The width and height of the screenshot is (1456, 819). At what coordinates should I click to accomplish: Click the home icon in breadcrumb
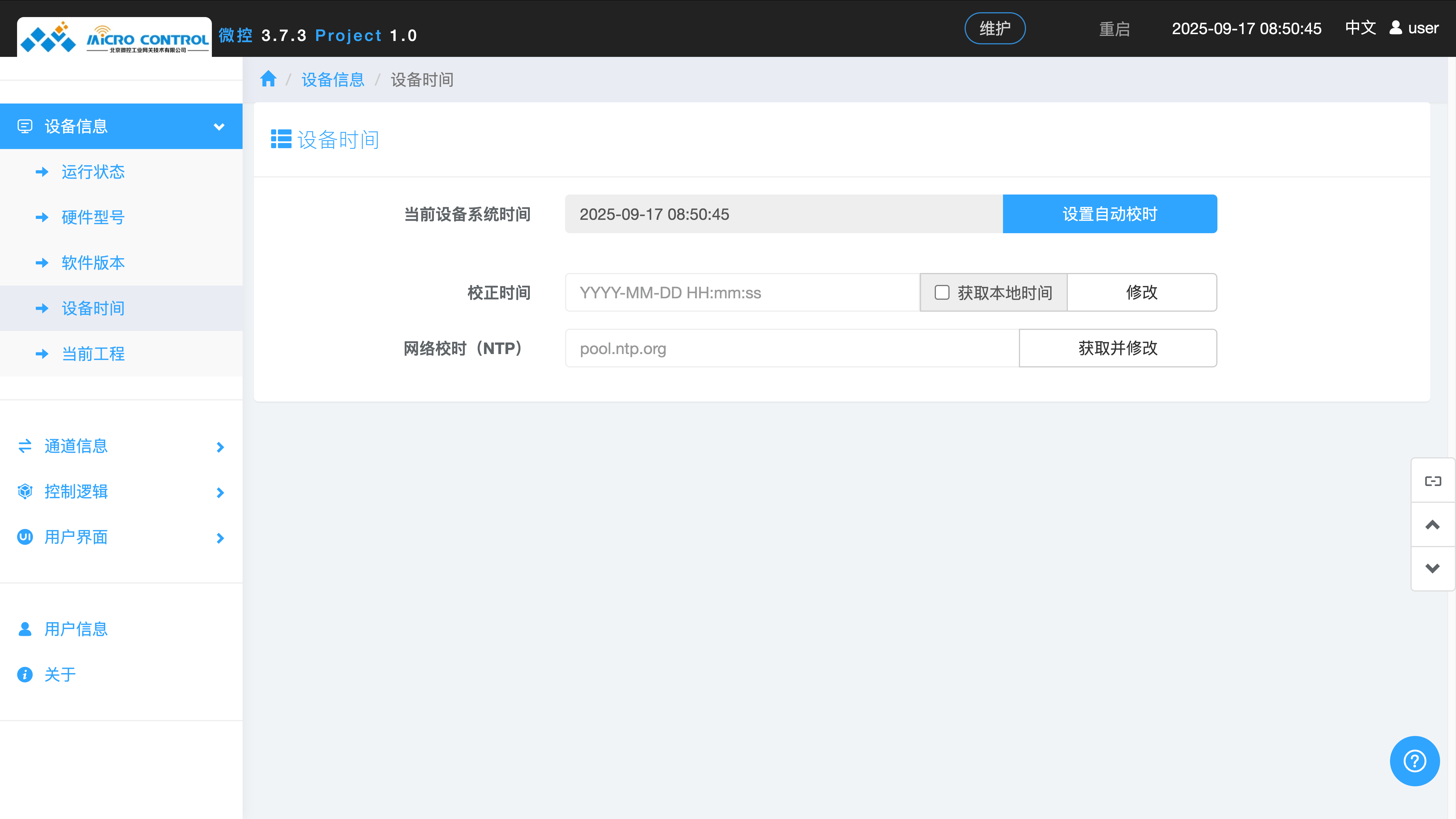pyautogui.click(x=268, y=79)
